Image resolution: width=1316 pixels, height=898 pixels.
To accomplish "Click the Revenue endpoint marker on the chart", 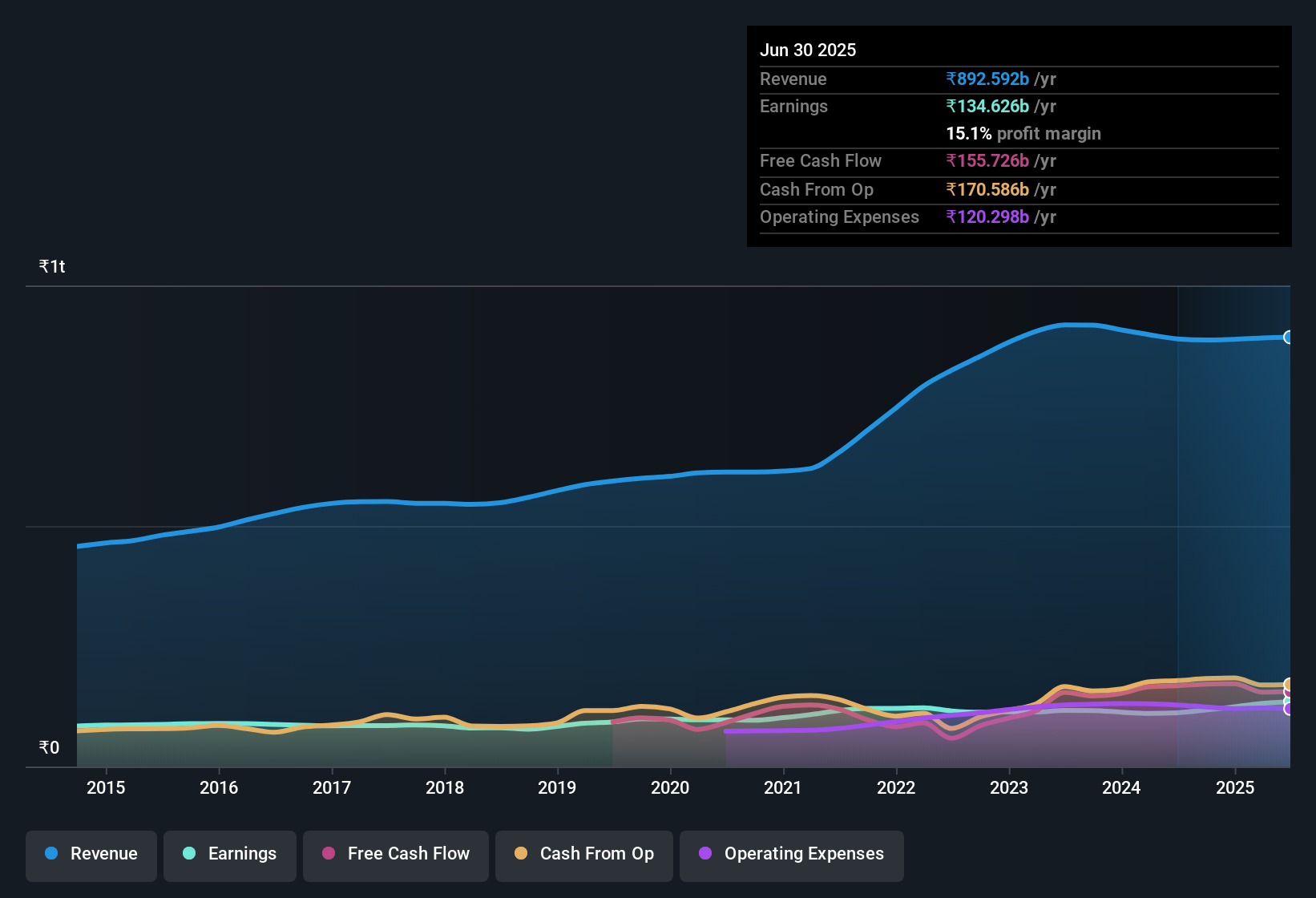I will coord(1289,338).
